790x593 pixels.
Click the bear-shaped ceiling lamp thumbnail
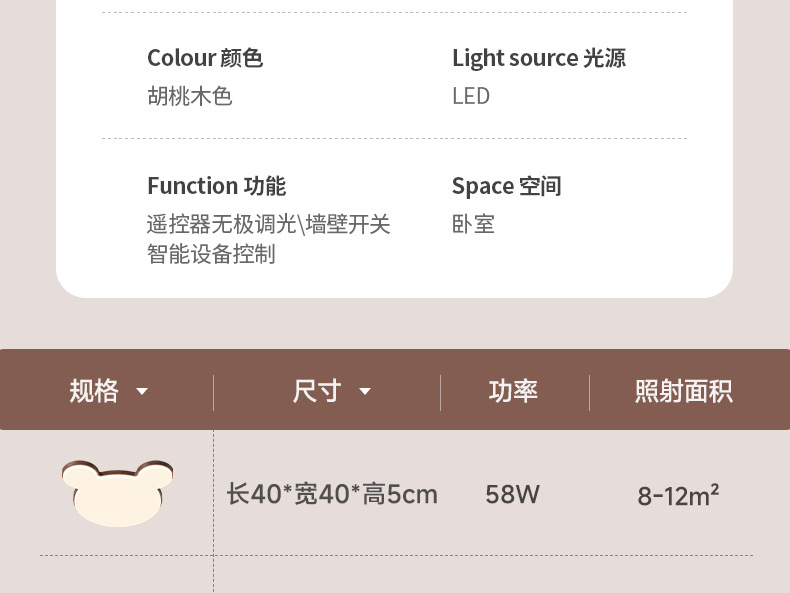pyautogui.click(x=117, y=493)
